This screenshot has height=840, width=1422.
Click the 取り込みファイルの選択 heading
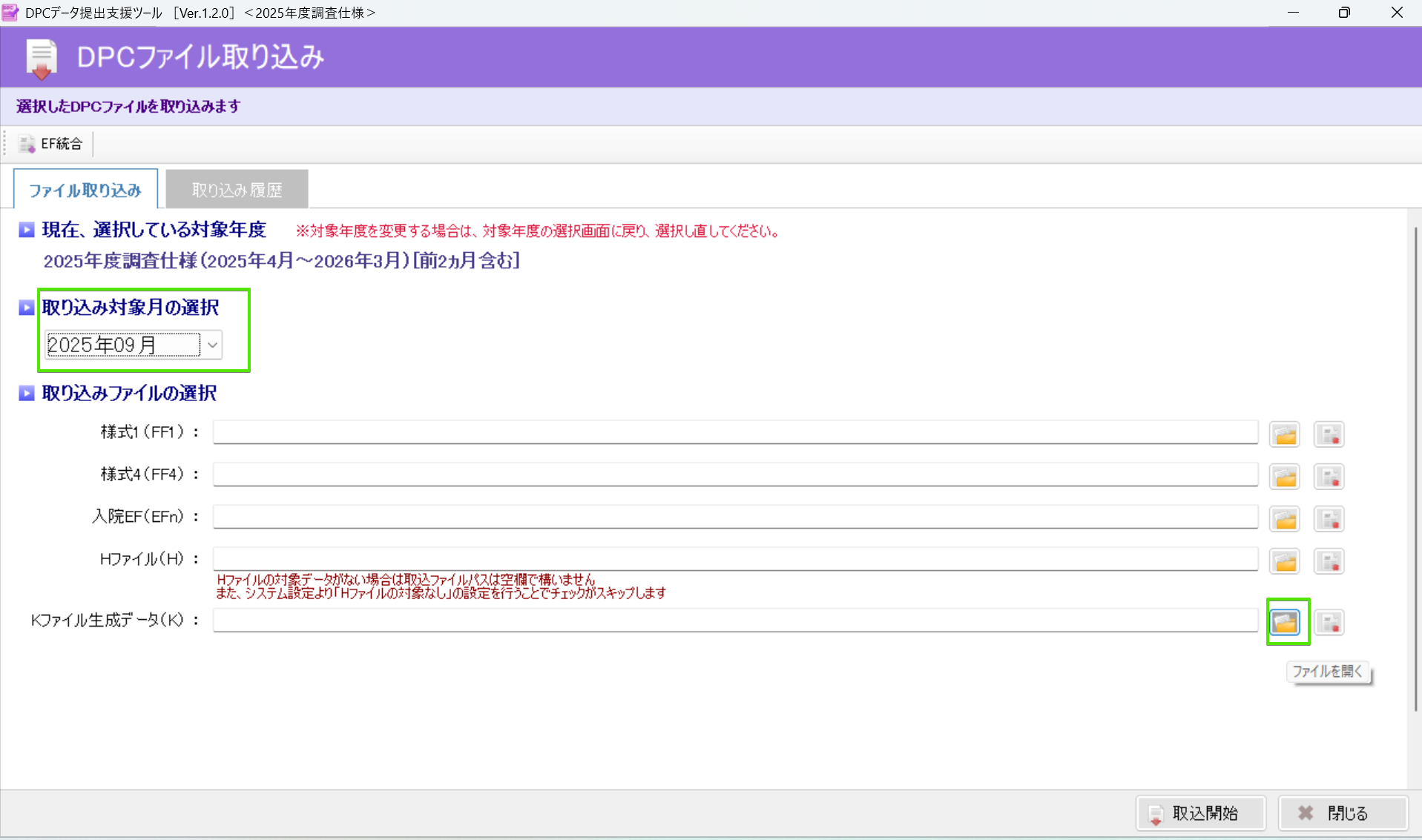click(129, 393)
